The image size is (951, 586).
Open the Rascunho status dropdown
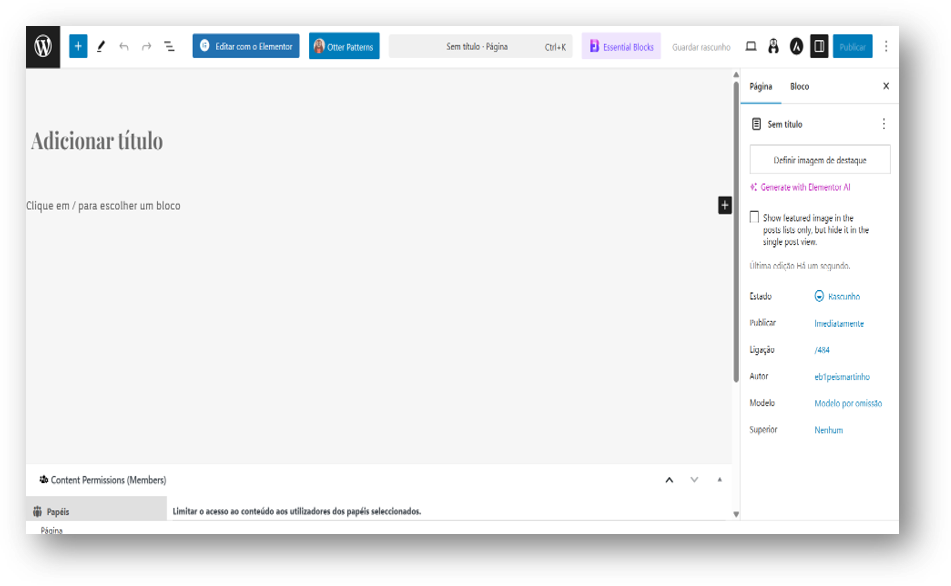(x=837, y=296)
